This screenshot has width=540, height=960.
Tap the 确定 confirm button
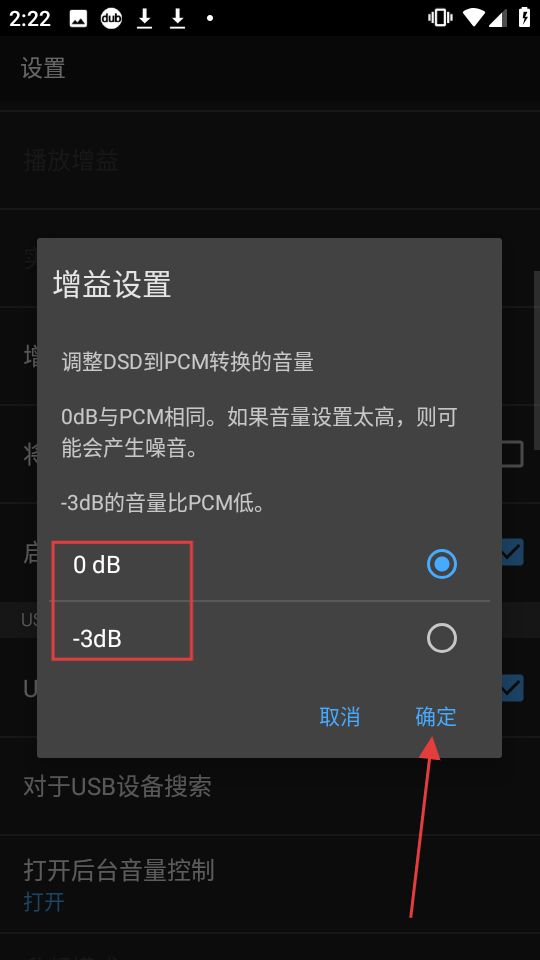tap(436, 716)
